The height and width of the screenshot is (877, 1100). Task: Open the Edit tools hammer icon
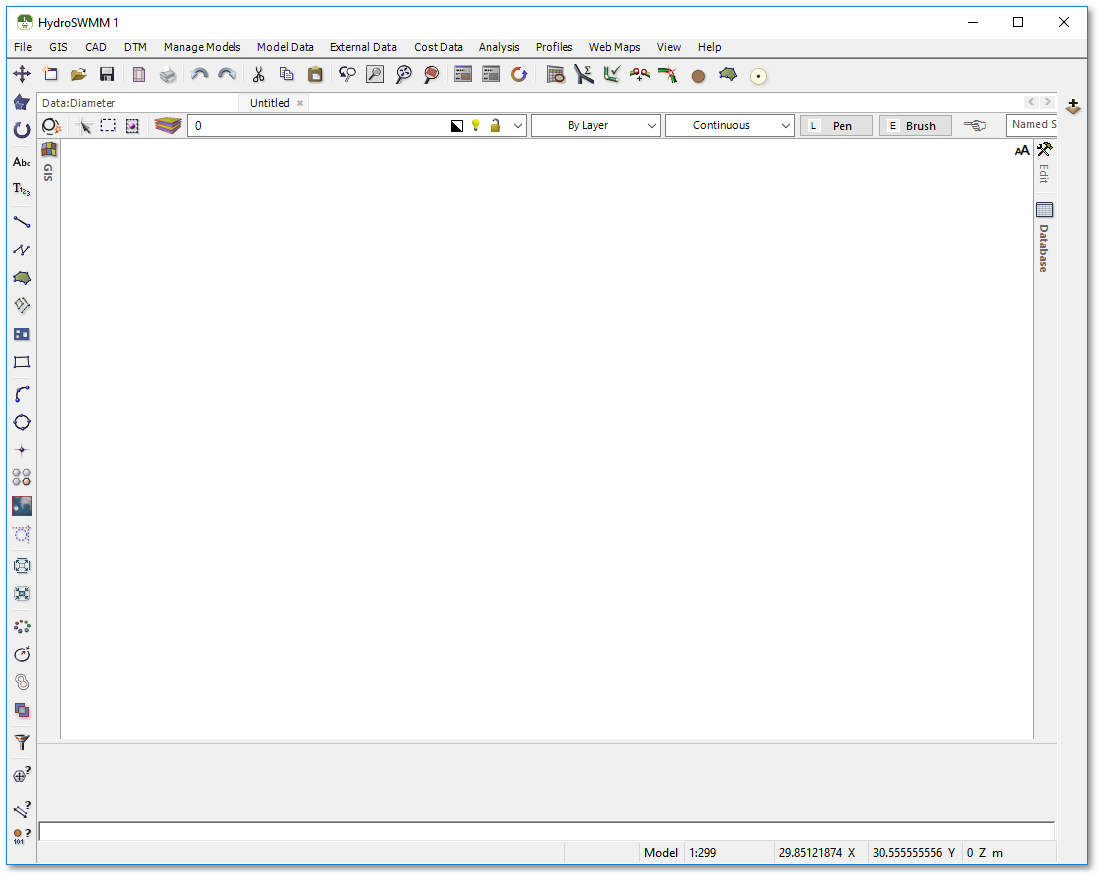(x=1045, y=149)
